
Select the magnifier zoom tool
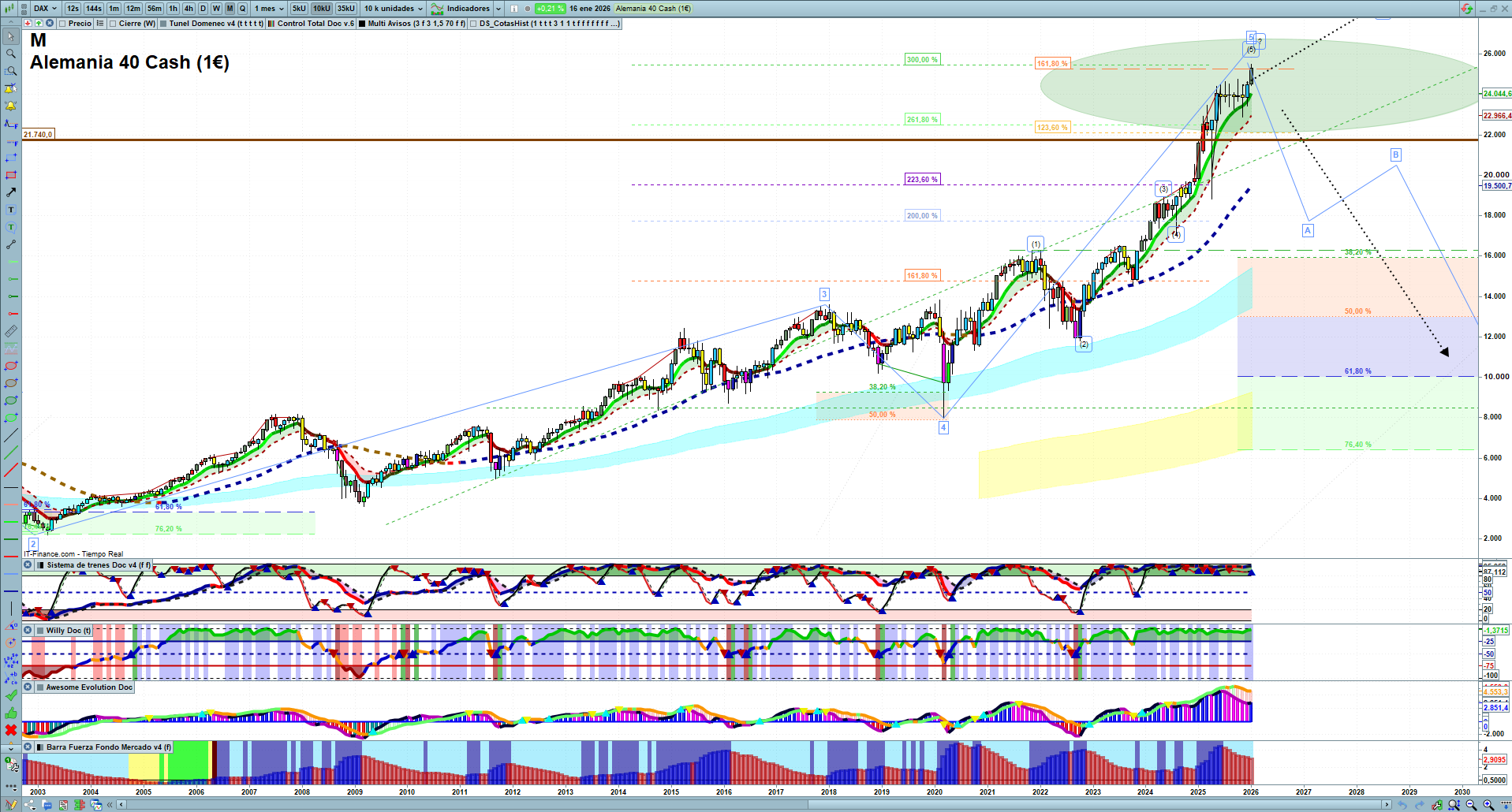(11, 54)
